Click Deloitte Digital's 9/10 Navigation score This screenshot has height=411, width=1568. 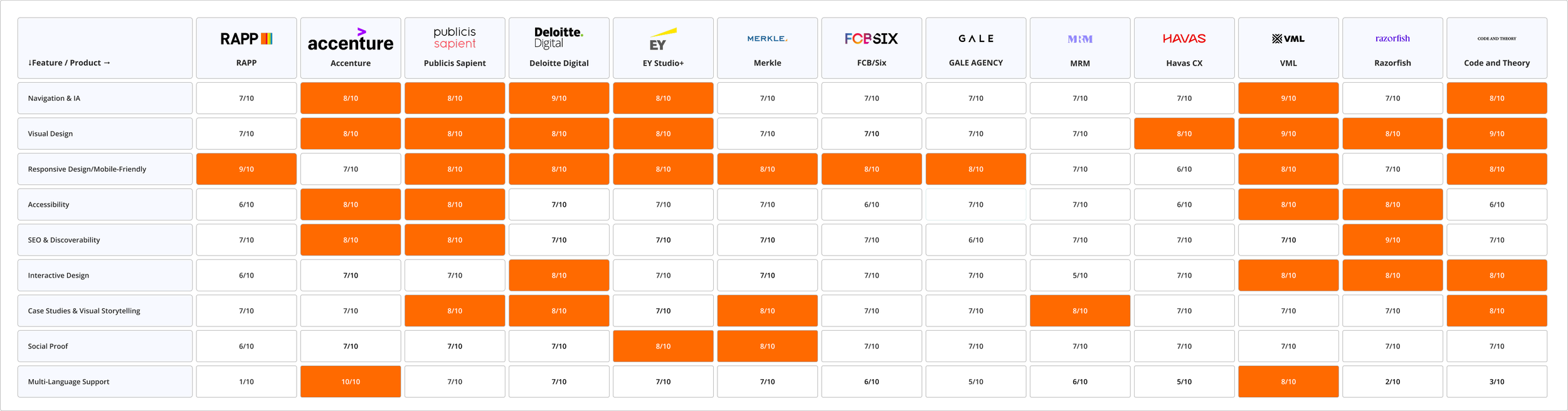tap(559, 98)
